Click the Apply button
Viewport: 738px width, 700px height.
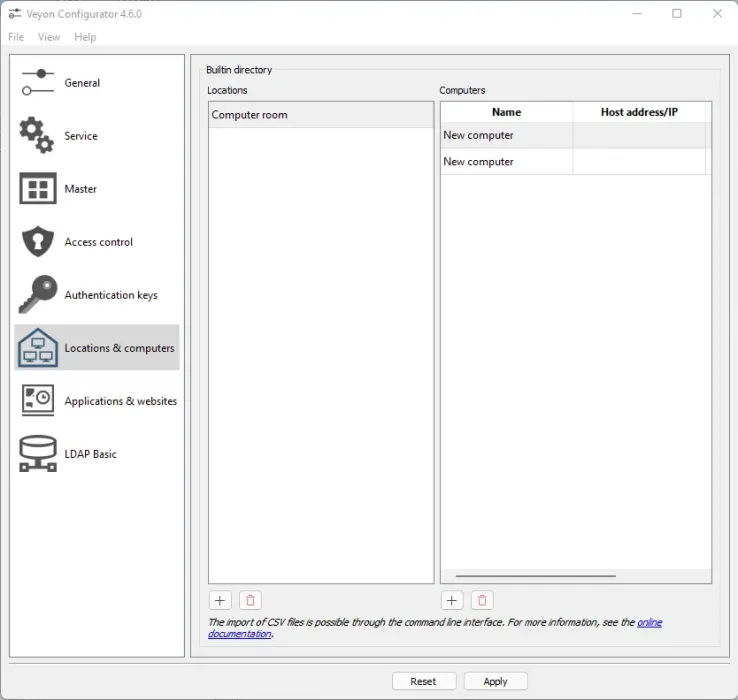(495, 681)
